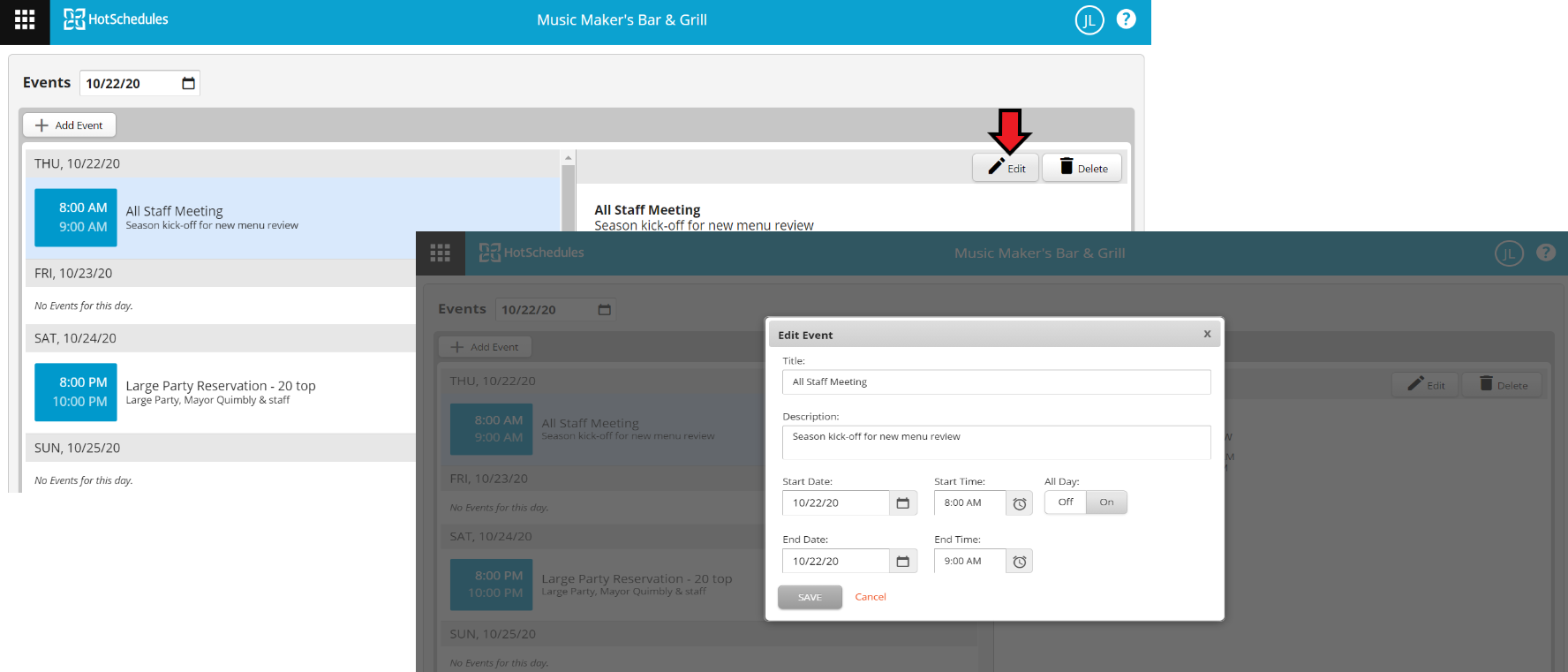The height and width of the screenshot is (672, 1568).
Task: Open the help question mark in back window
Action: (x=1127, y=19)
